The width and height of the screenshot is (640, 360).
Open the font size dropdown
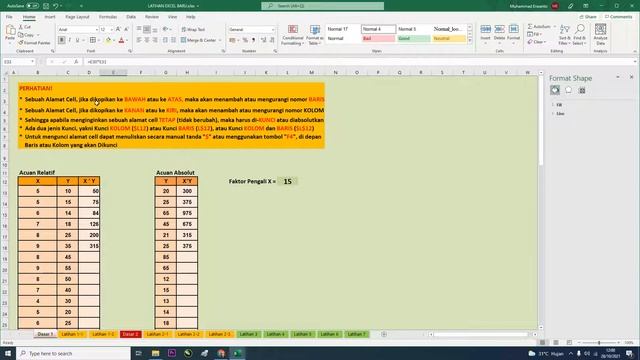[111, 30]
